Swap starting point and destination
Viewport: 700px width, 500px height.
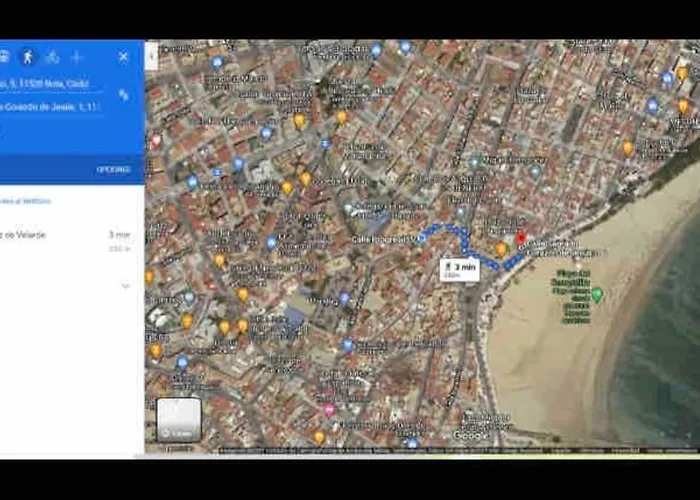click(123, 95)
